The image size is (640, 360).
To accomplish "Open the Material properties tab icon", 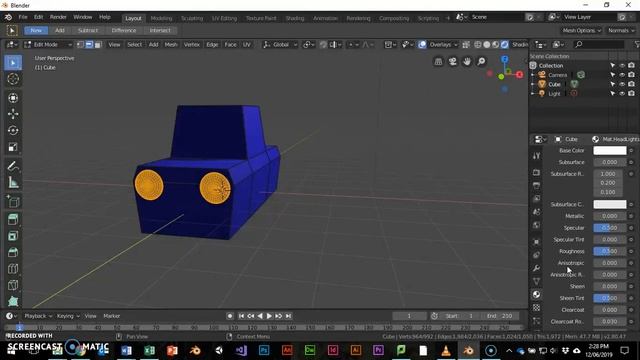I will pyautogui.click(x=536, y=294).
